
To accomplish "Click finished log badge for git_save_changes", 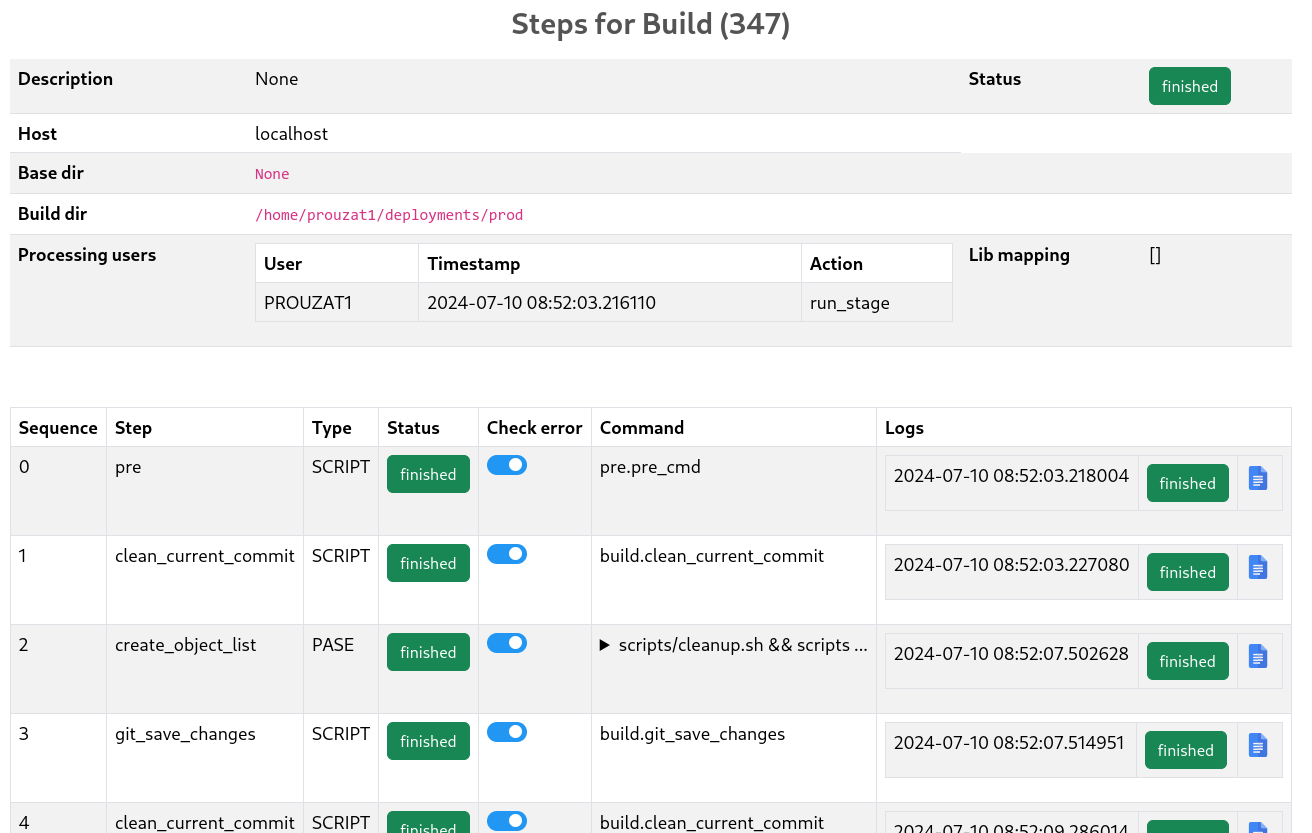I will point(1185,750).
